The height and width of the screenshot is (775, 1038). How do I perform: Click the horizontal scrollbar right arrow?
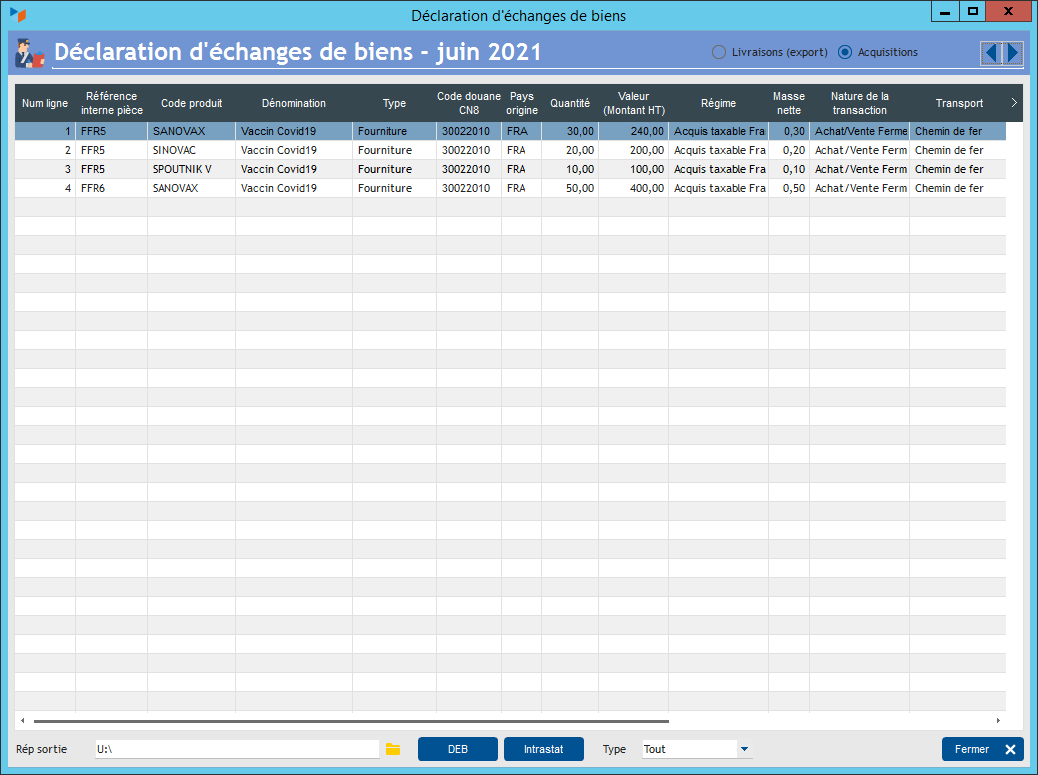(x=997, y=720)
